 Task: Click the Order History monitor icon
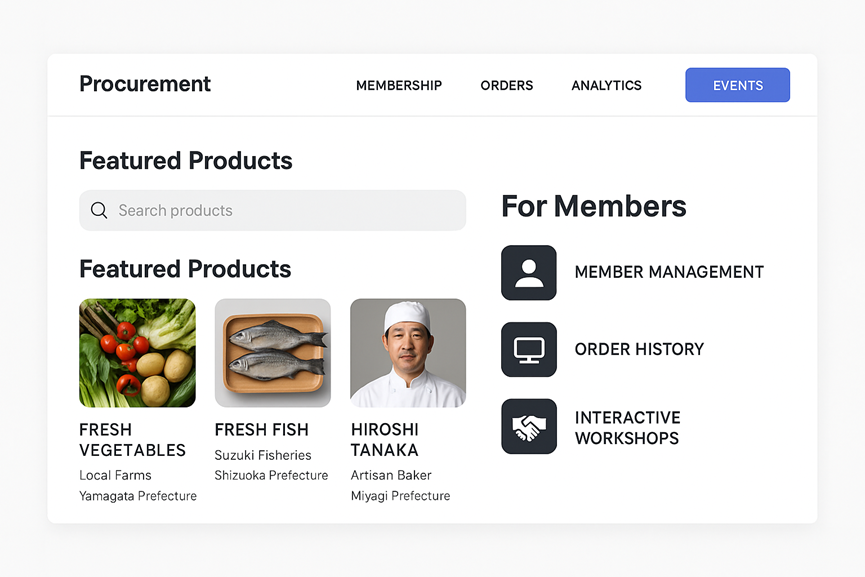[528, 349]
